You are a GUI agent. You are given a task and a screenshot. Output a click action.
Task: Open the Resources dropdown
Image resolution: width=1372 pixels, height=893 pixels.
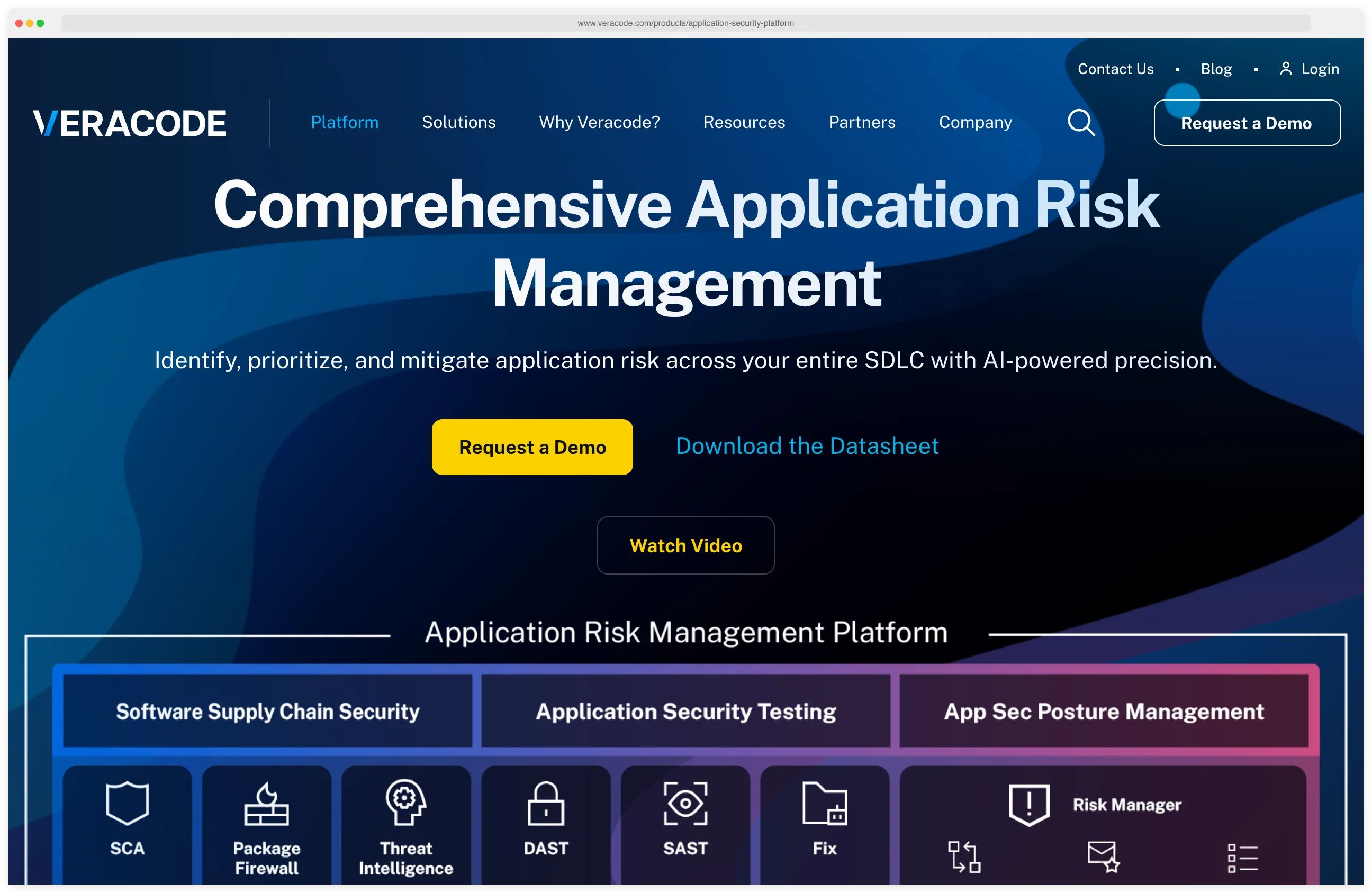coord(744,122)
